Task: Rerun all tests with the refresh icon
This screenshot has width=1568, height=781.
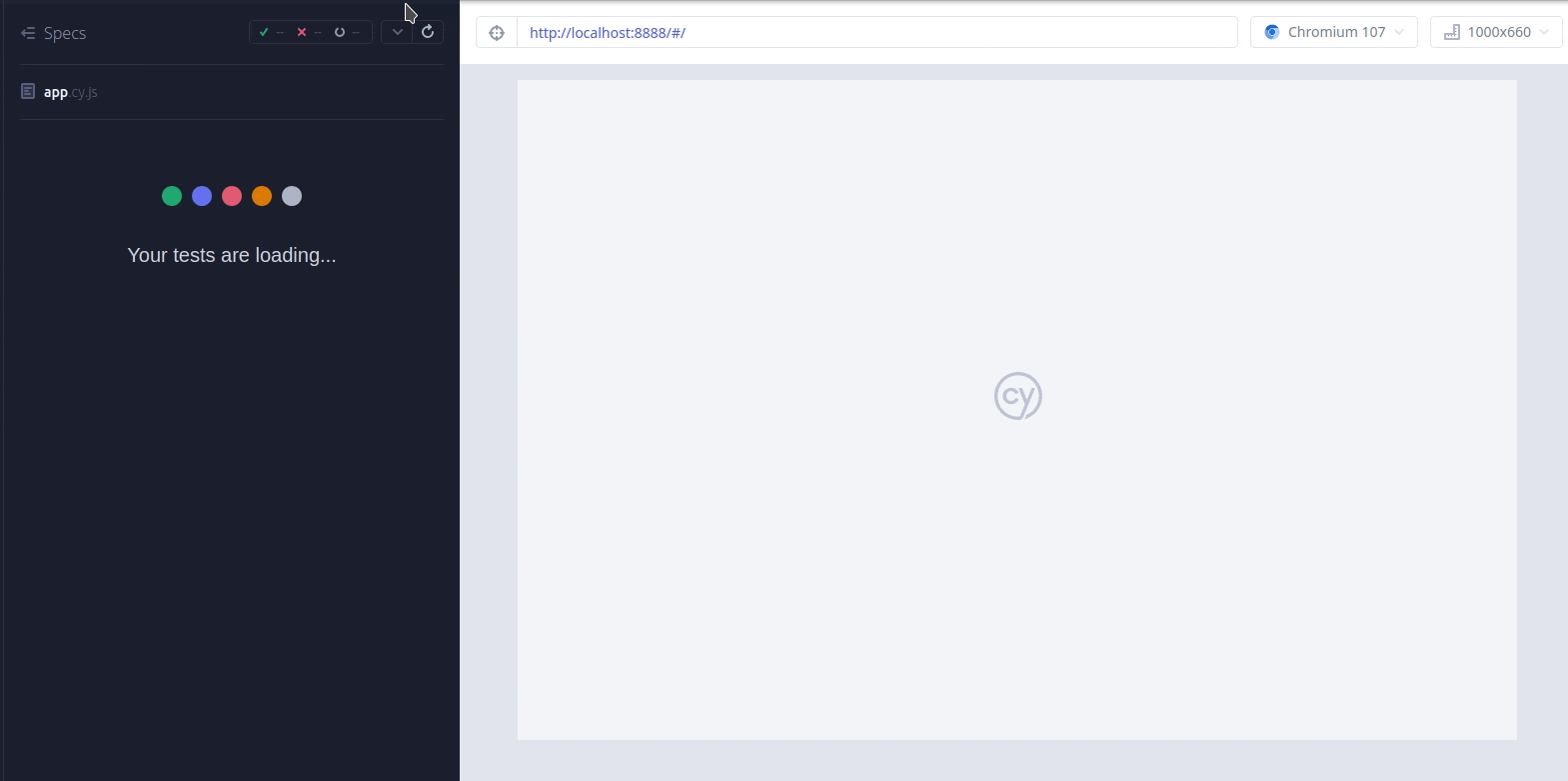Action: point(428,32)
